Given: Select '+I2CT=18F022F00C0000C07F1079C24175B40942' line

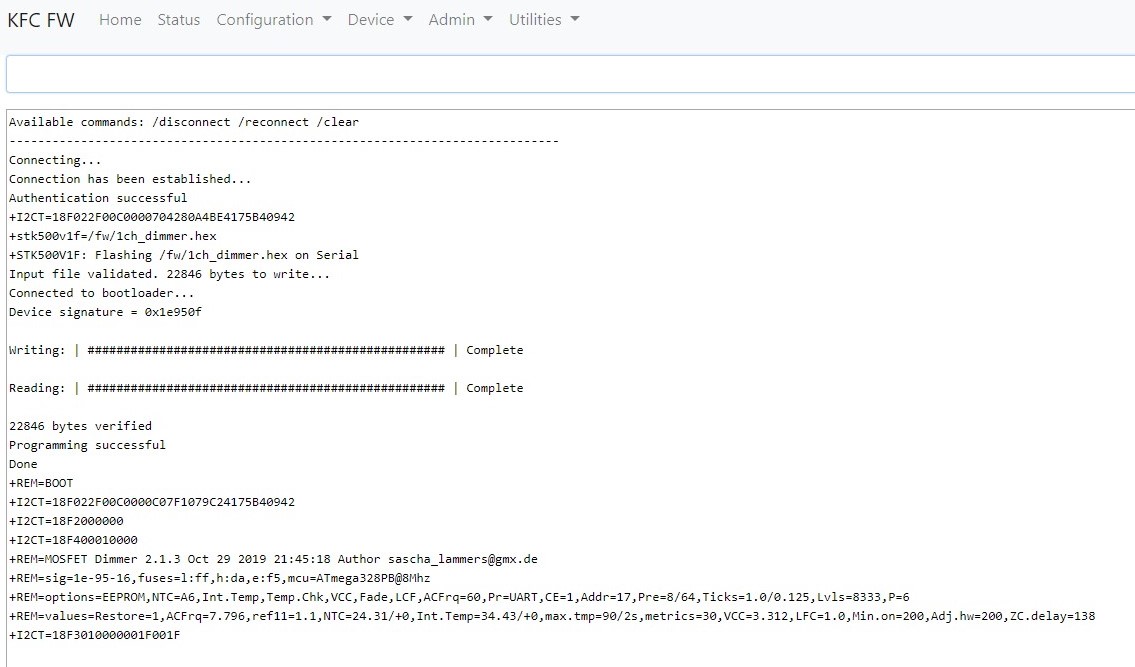Looking at the screenshot, I should (152, 502).
